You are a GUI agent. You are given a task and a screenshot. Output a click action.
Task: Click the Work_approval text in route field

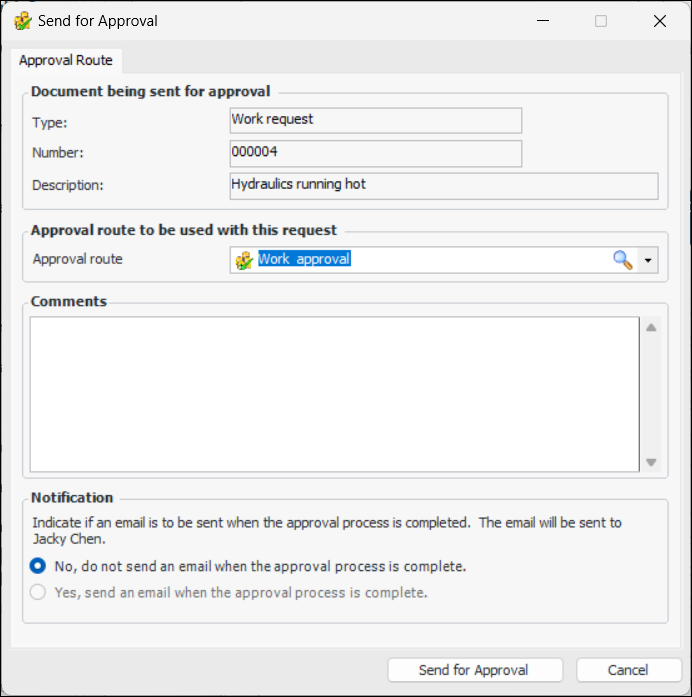pos(304,260)
